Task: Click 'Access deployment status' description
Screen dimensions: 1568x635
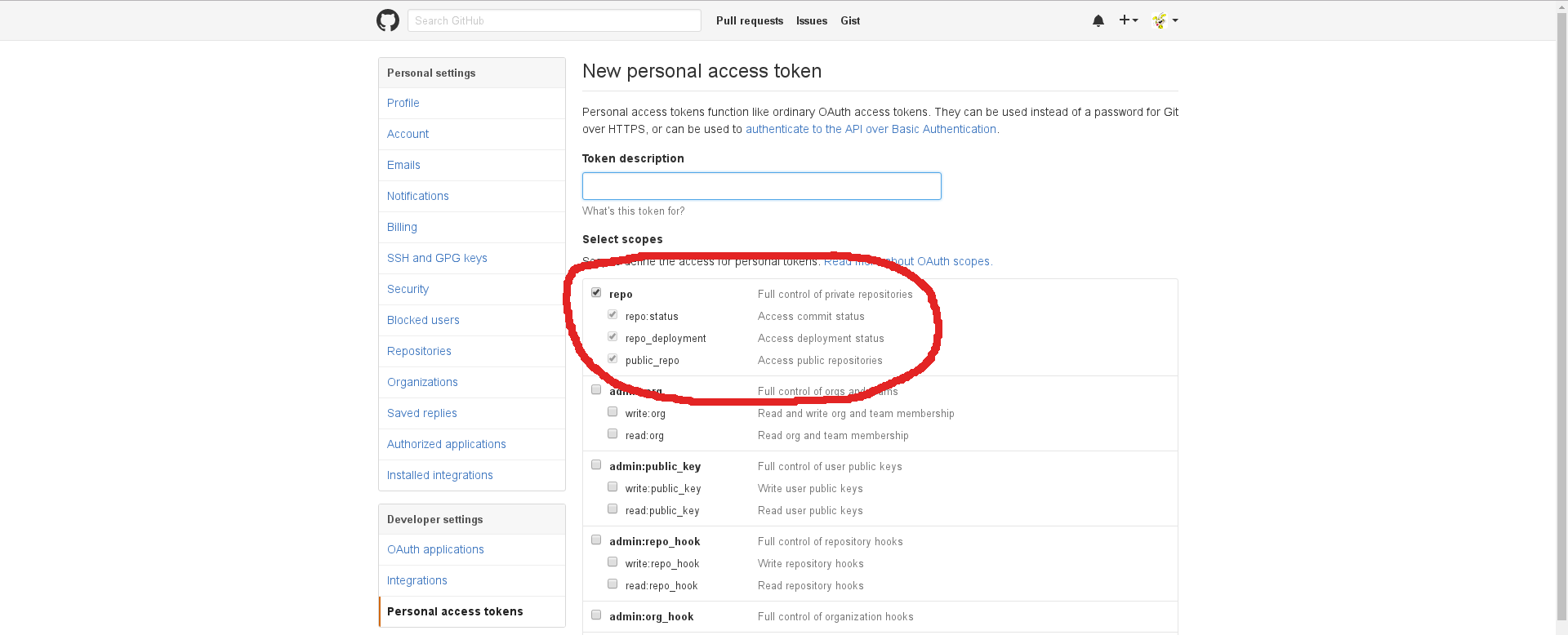Action: (821, 338)
